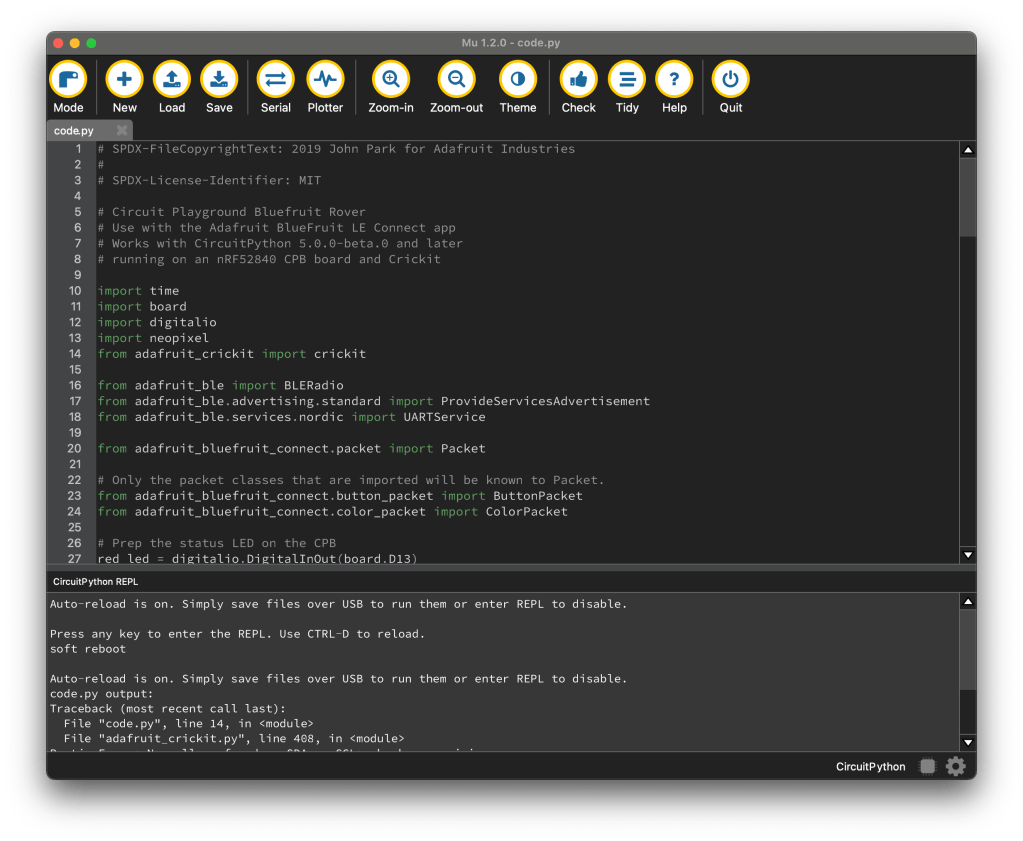Open the Mode selector

point(68,80)
